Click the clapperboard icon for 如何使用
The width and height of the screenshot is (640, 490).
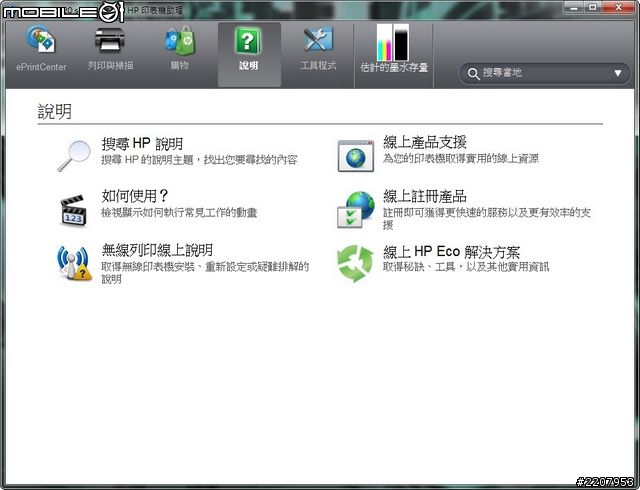click(x=74, y=210)
